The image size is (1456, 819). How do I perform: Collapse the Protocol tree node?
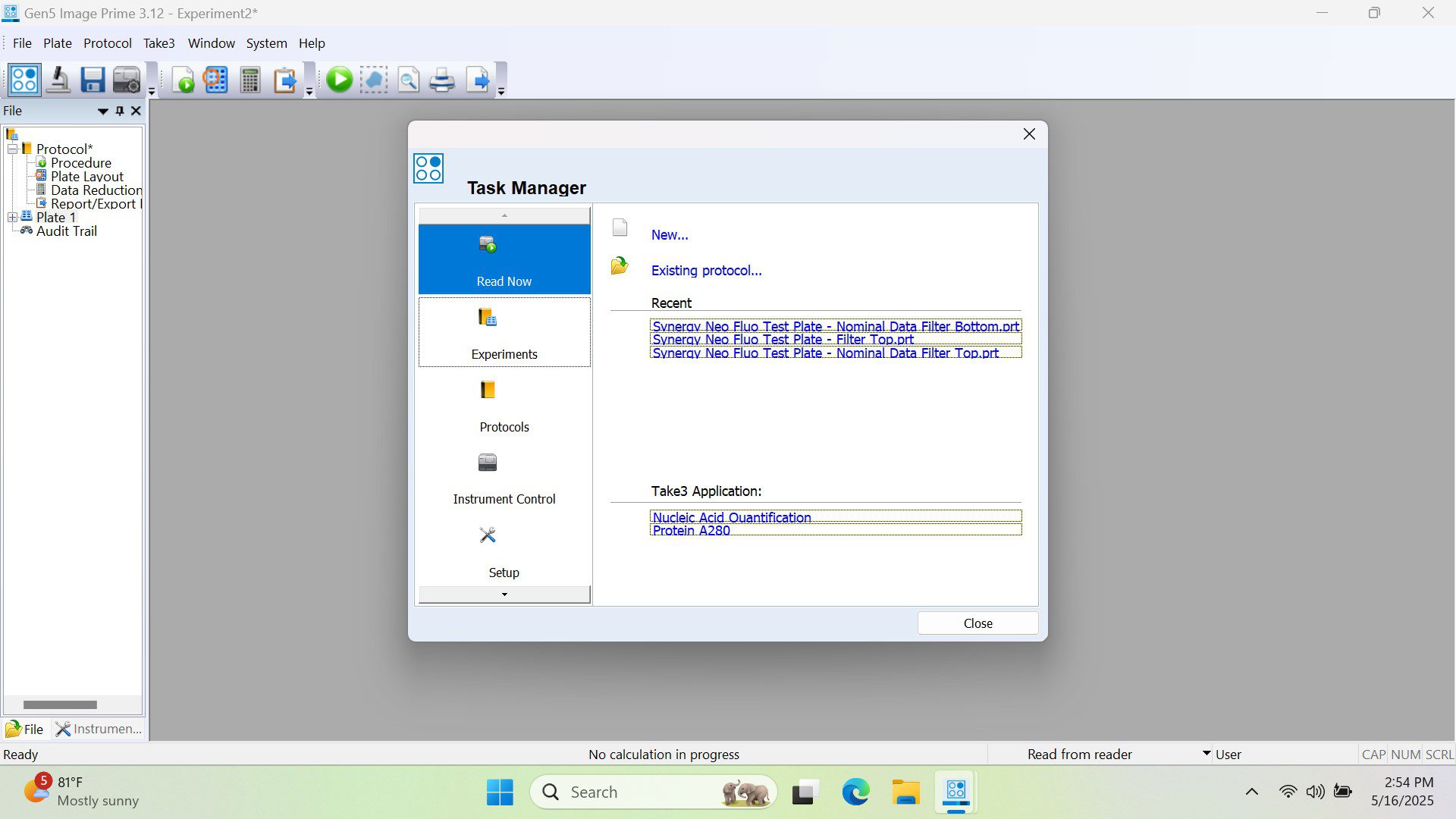pos(12,149)
